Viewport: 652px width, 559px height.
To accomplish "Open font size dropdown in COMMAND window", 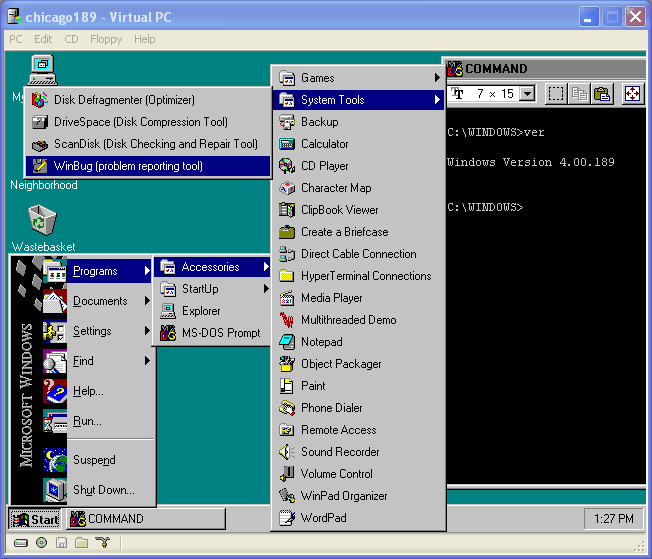I will tap(527, 94).
